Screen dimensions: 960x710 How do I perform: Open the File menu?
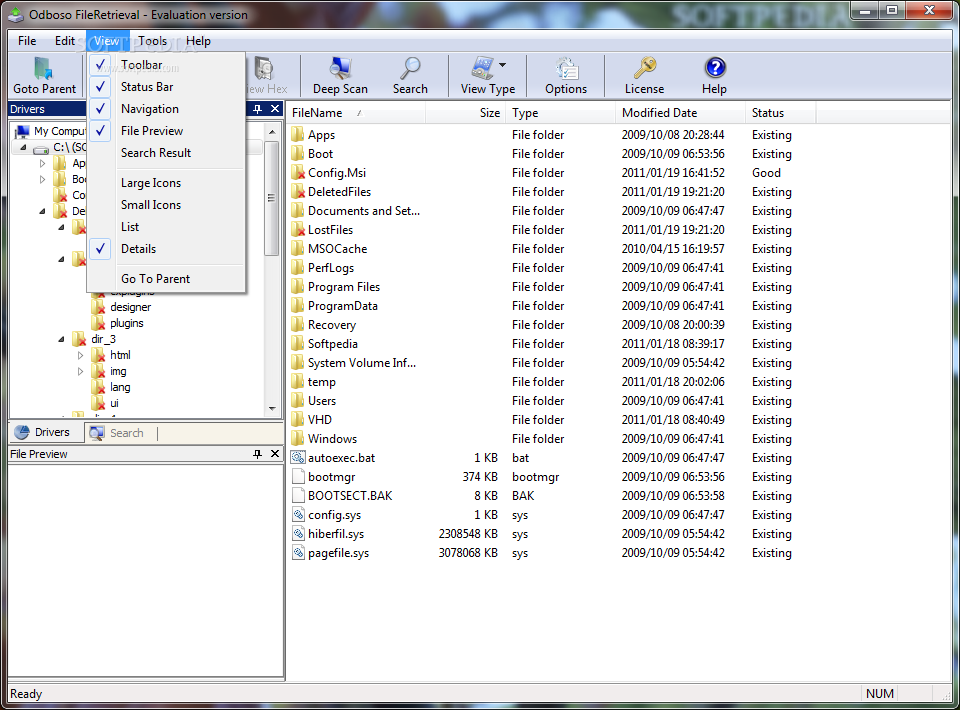(x=27, y=41)
